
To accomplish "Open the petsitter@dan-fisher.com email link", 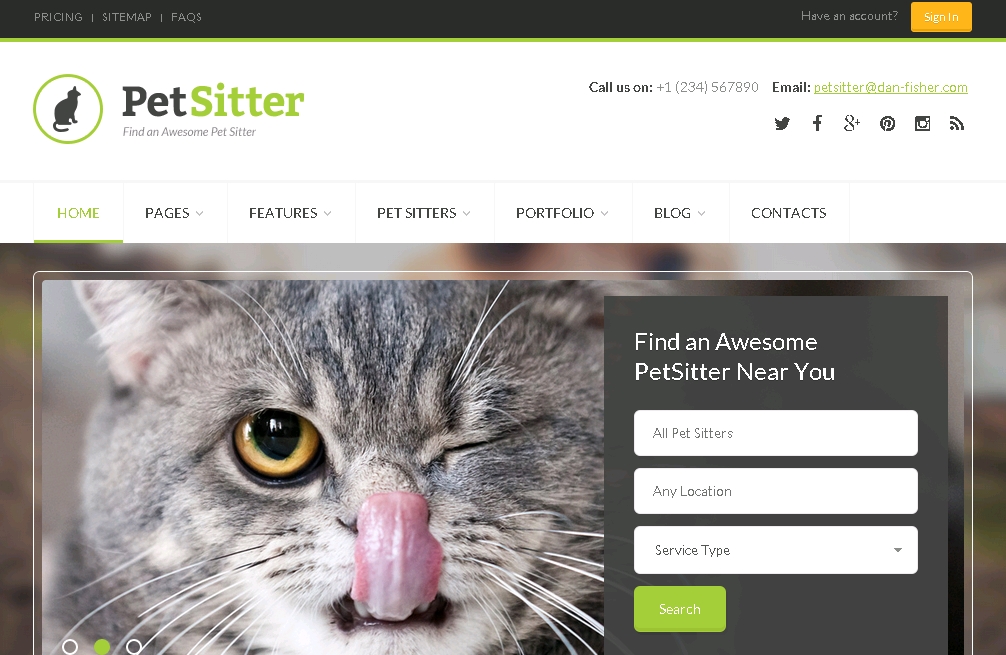I will click(891, 87).
